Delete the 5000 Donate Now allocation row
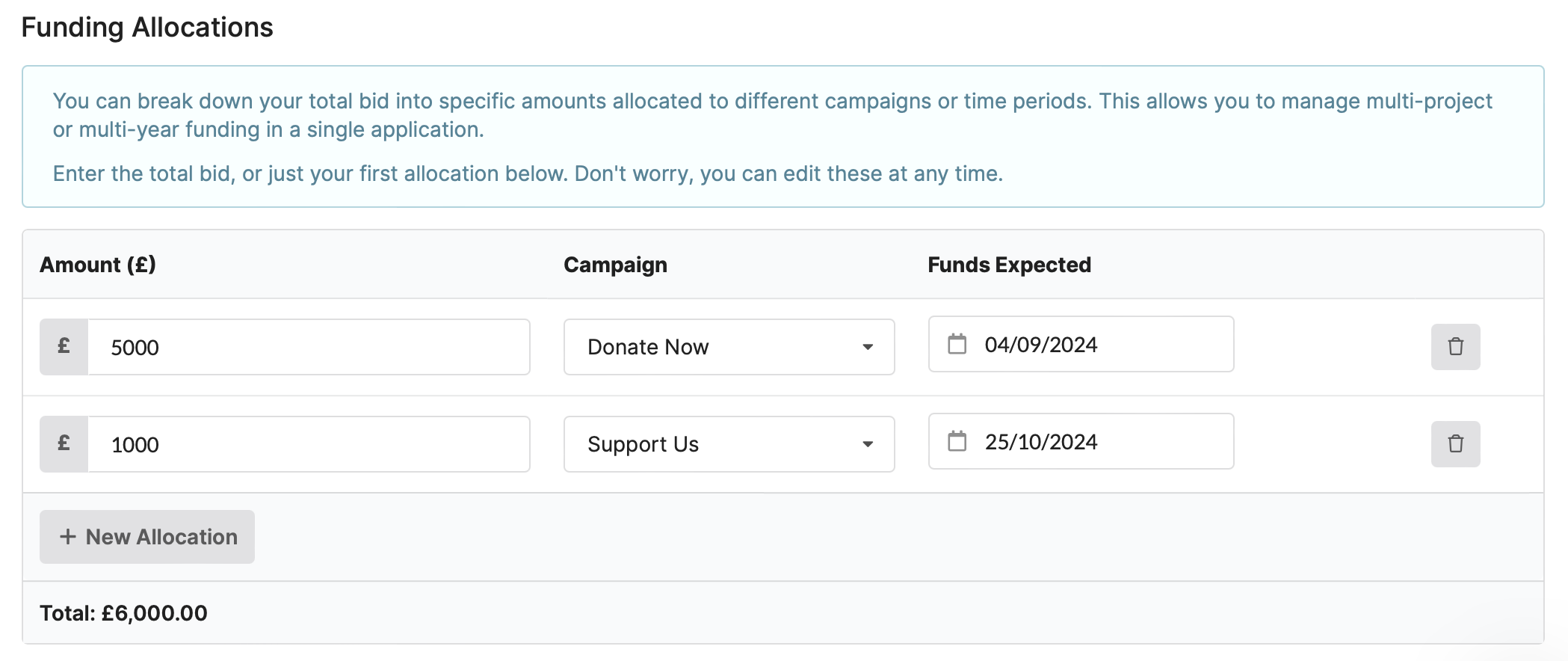The height and width of the screenshot is (661, 1568). (1455, 347)
